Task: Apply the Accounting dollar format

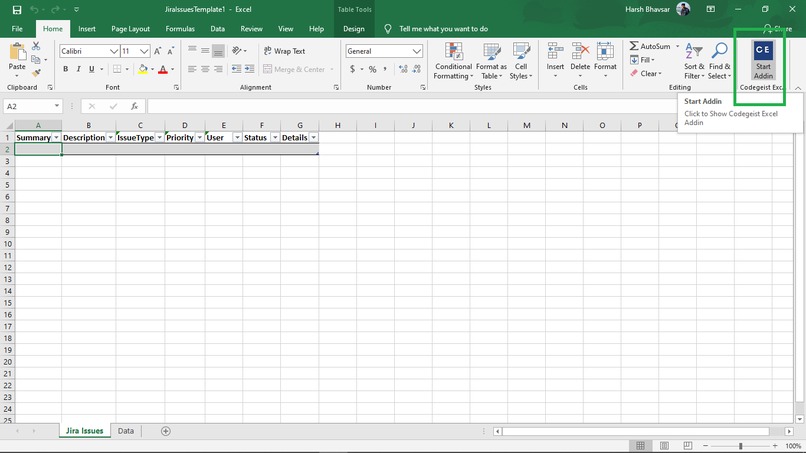Action: [x=352, y=69]
